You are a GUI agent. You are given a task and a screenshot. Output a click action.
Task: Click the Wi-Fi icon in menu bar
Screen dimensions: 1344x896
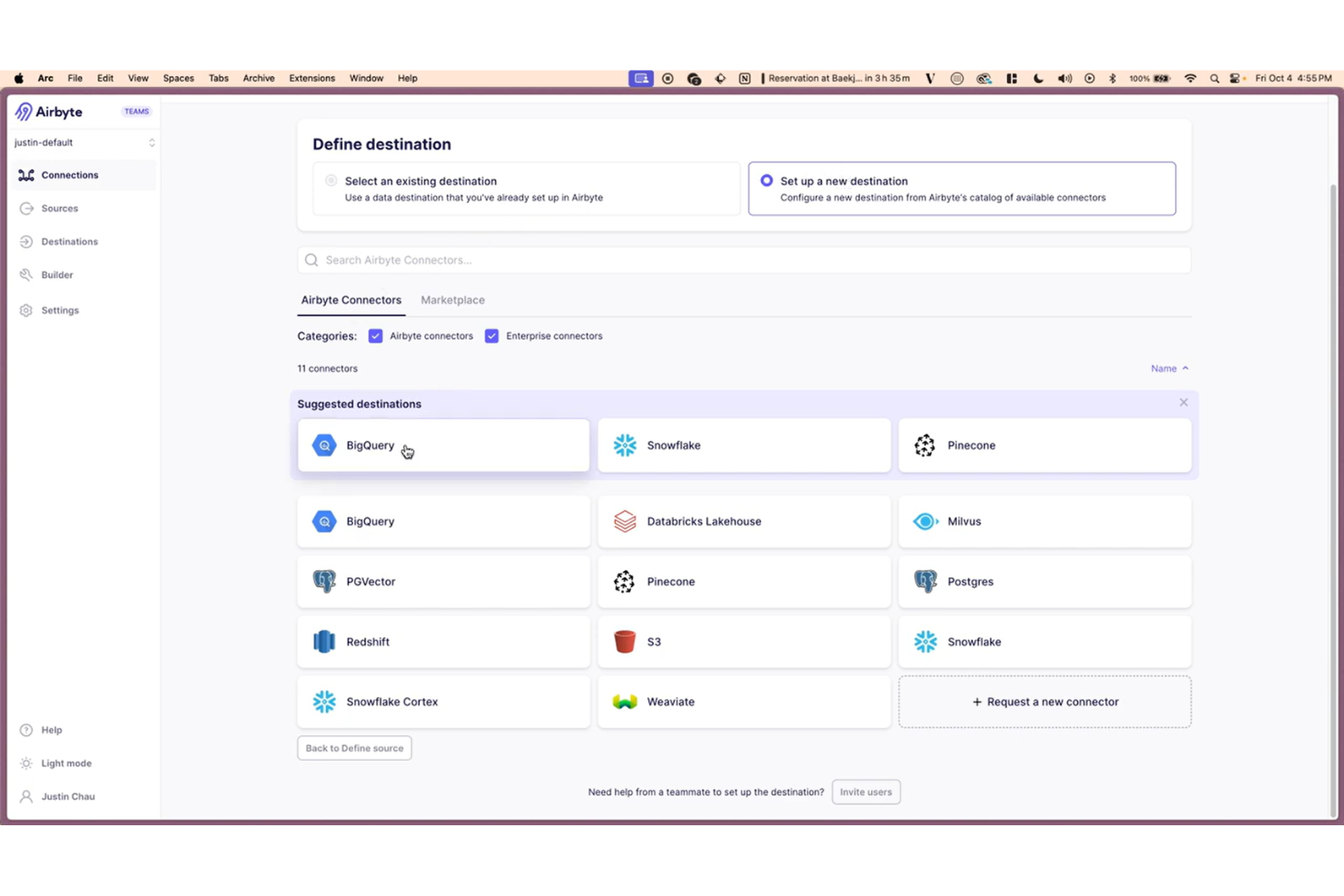pos(1191,78)
